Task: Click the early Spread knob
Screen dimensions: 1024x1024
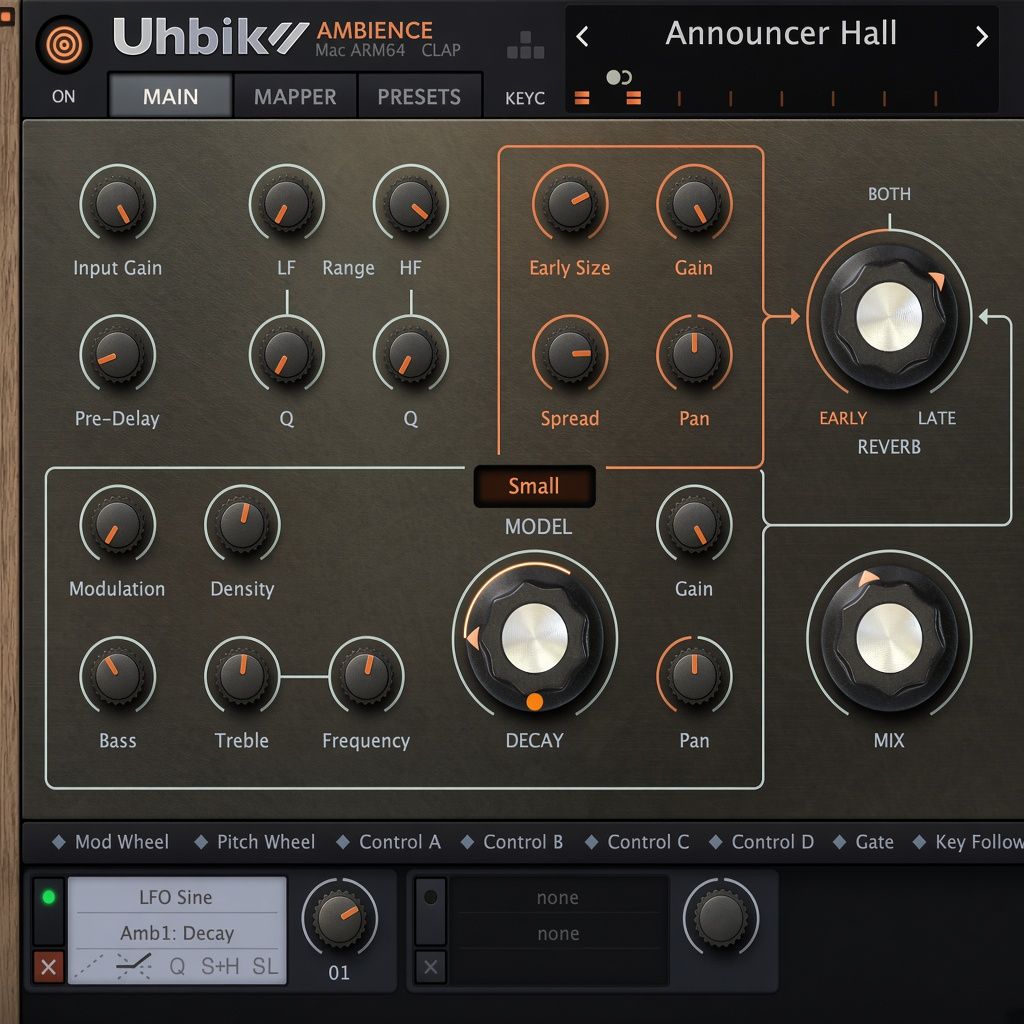Action: 570,354
